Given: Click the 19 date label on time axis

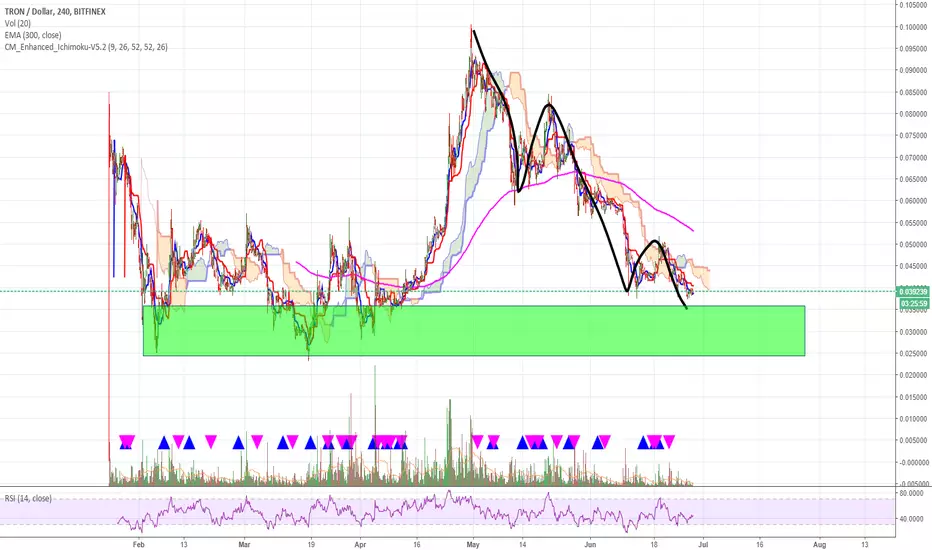Looking at the screenshot, I should (x=311, y=544).
